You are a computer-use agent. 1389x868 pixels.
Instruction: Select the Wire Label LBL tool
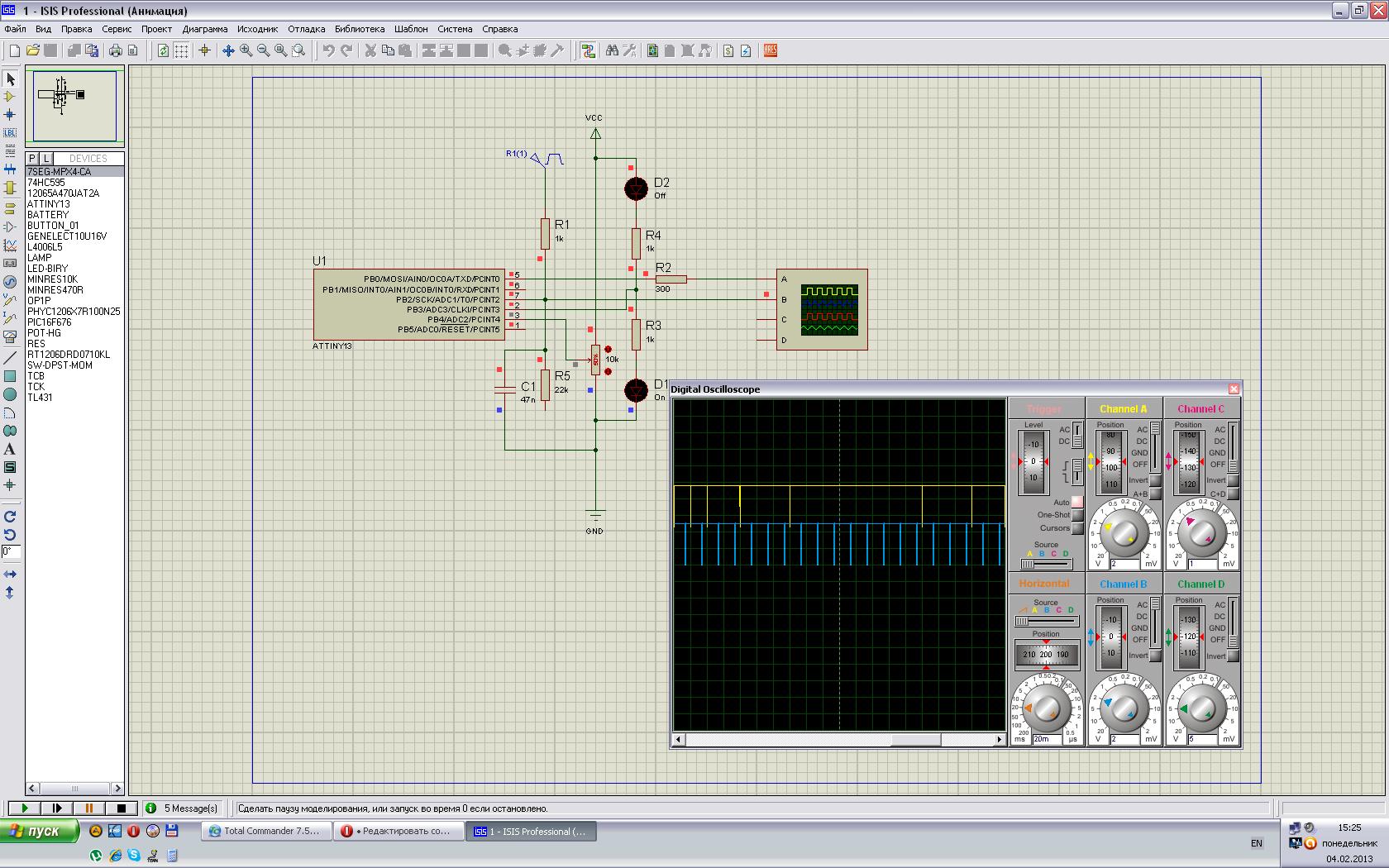point(10,132)
